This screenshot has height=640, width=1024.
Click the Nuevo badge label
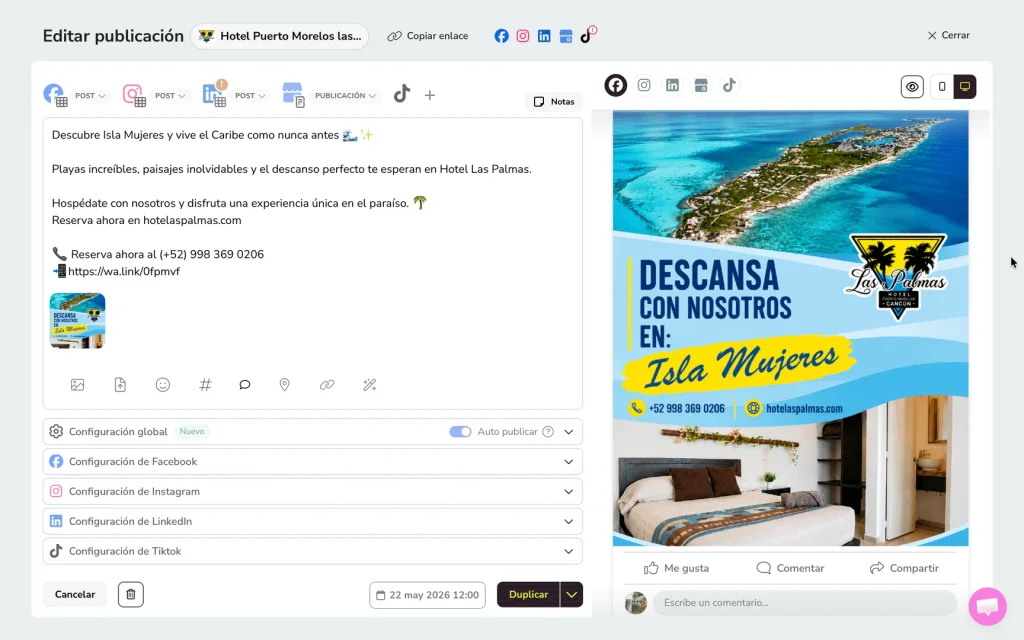pyautogui.click(x=192, y=432)
